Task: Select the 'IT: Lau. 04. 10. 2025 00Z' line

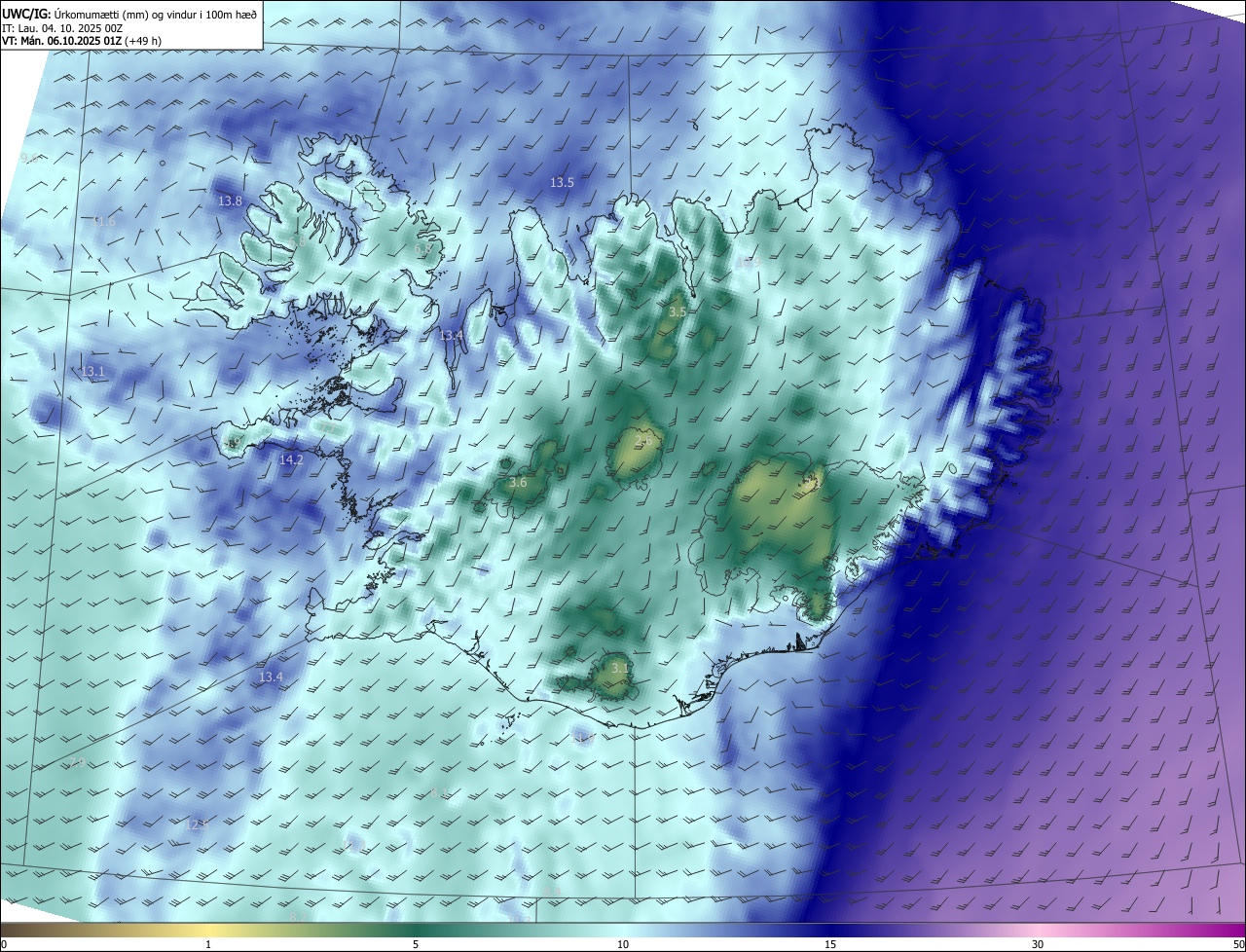Action: [x=62, y=28]
